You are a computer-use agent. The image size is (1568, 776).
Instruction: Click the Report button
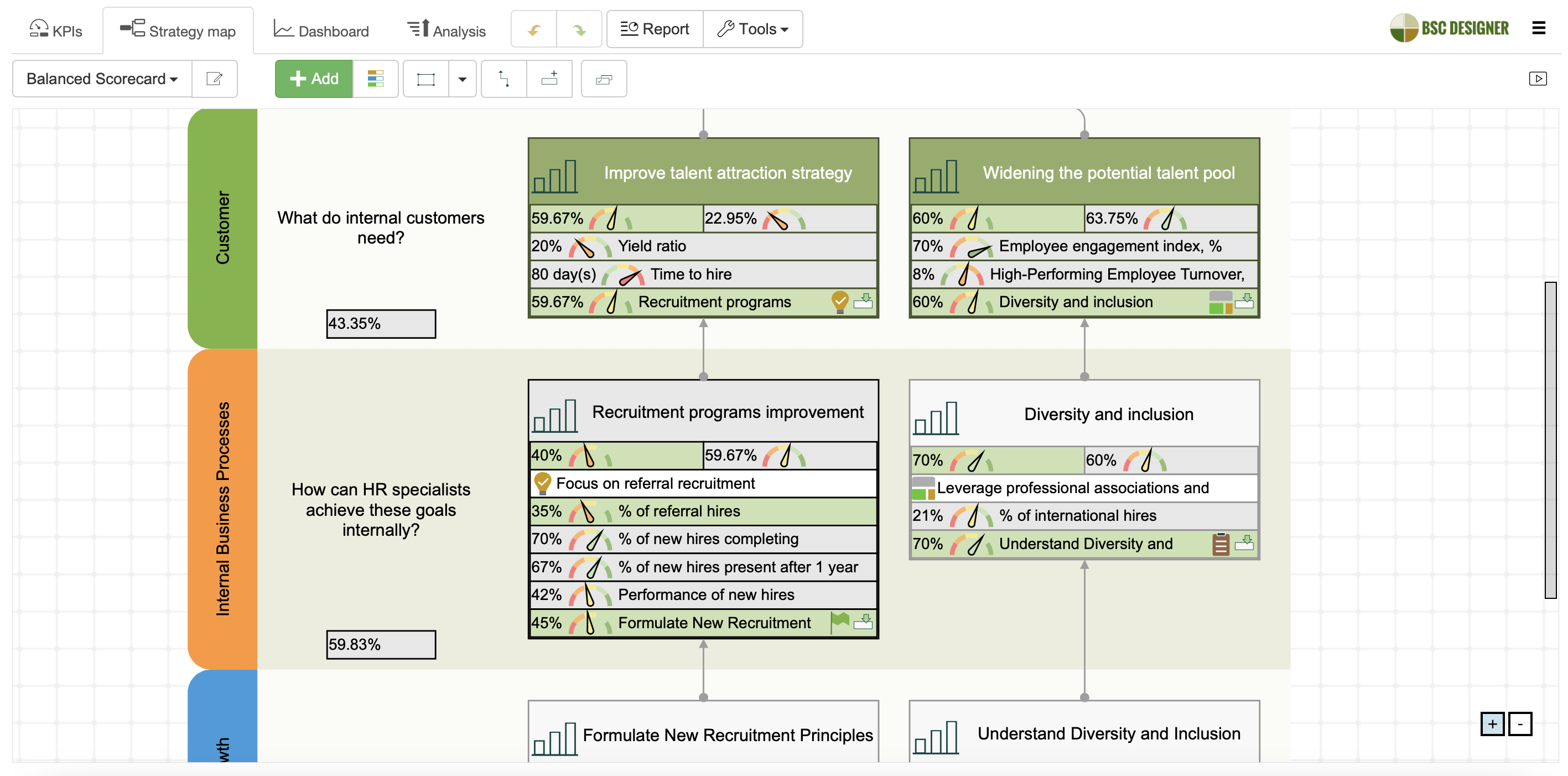point(655,29)
